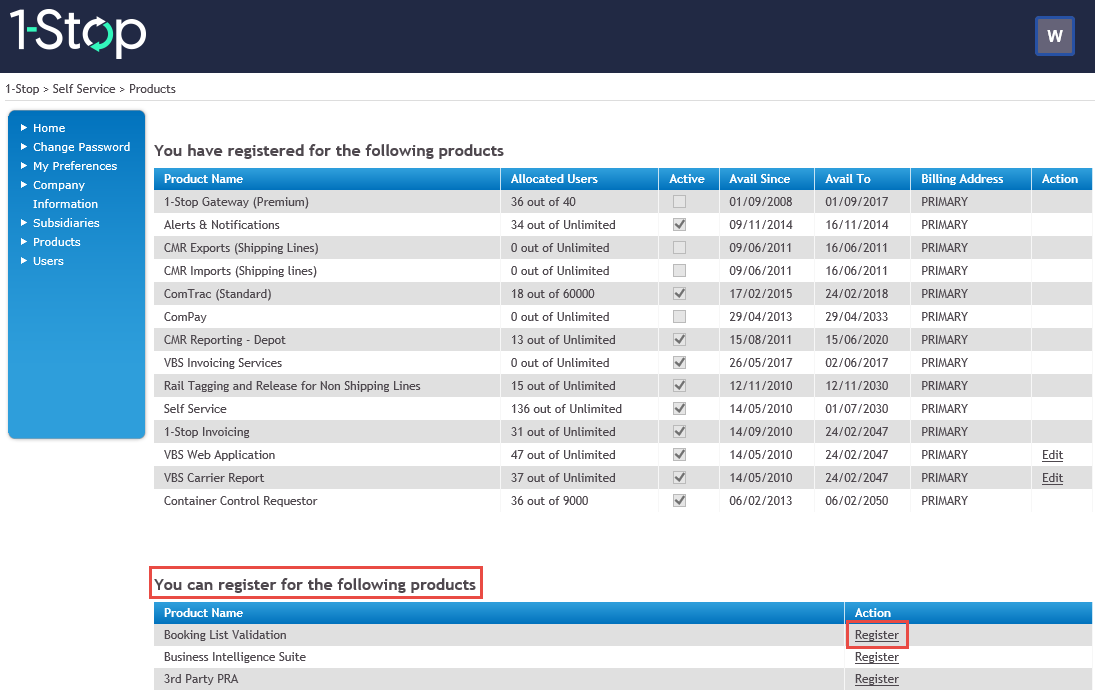Image resolution: width=1095 pixels, height=697 pixels.
Task: Toggle Active checkbox for VBS Carrier Report
Action: pyautogui.click(x=679, y=478)
